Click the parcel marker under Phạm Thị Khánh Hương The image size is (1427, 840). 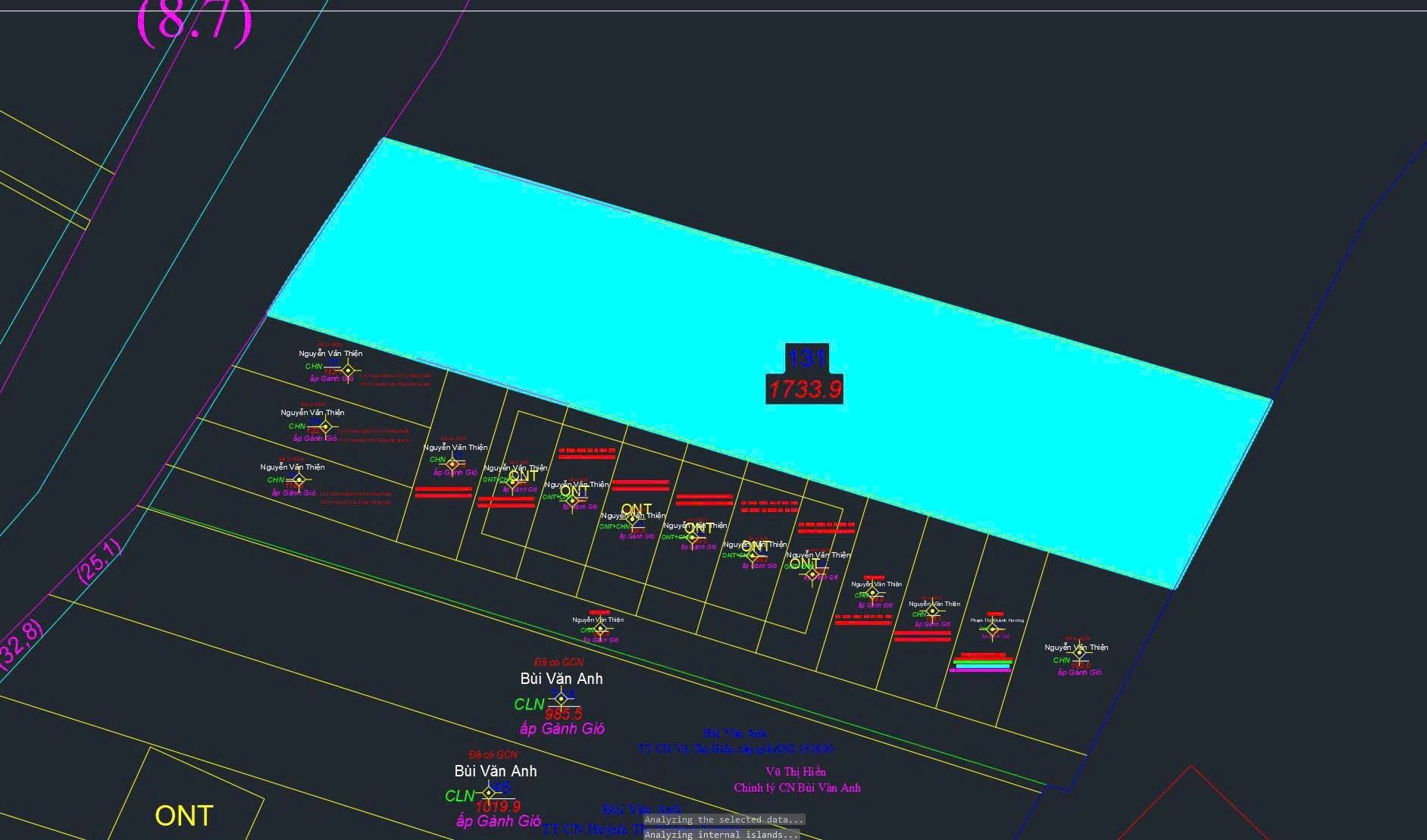[x=993, y=629]
